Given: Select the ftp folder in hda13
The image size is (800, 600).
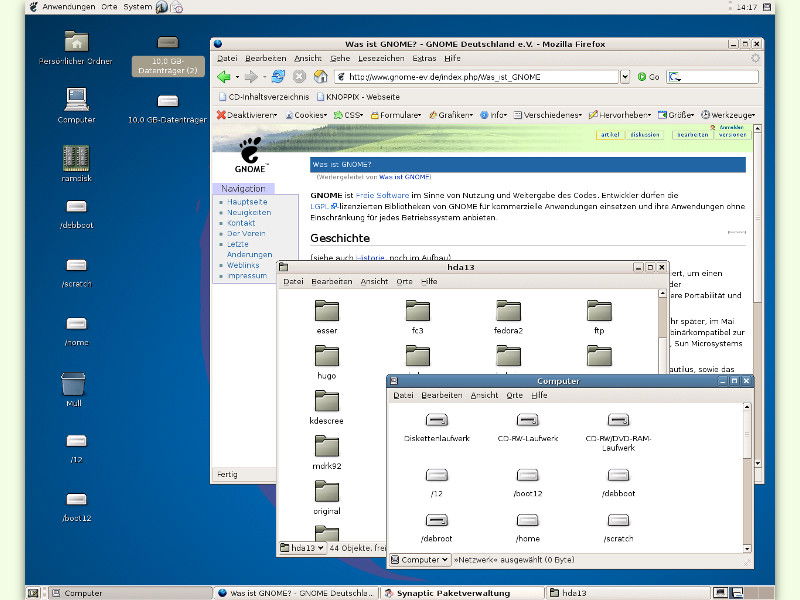Looking at the screenshot, I should 599,317.
